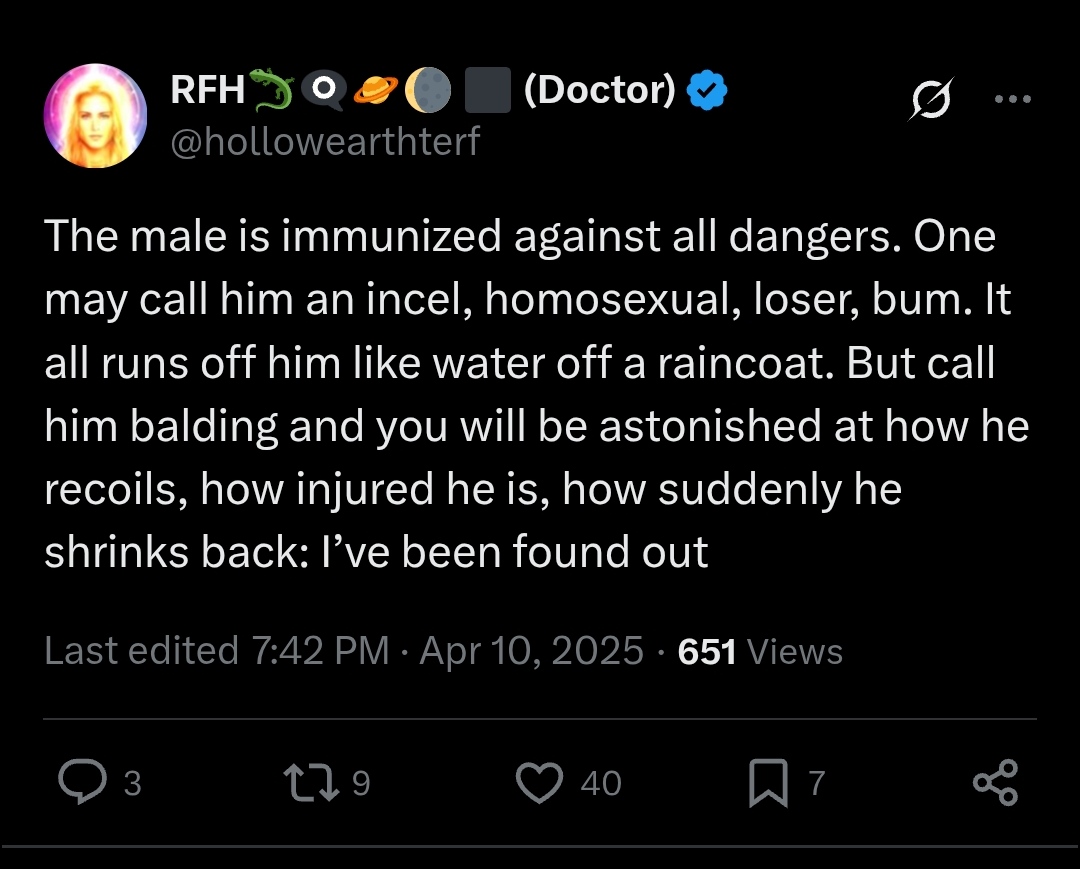
Task: Click the reply speech bubble icon
Action: click(83, 782)
